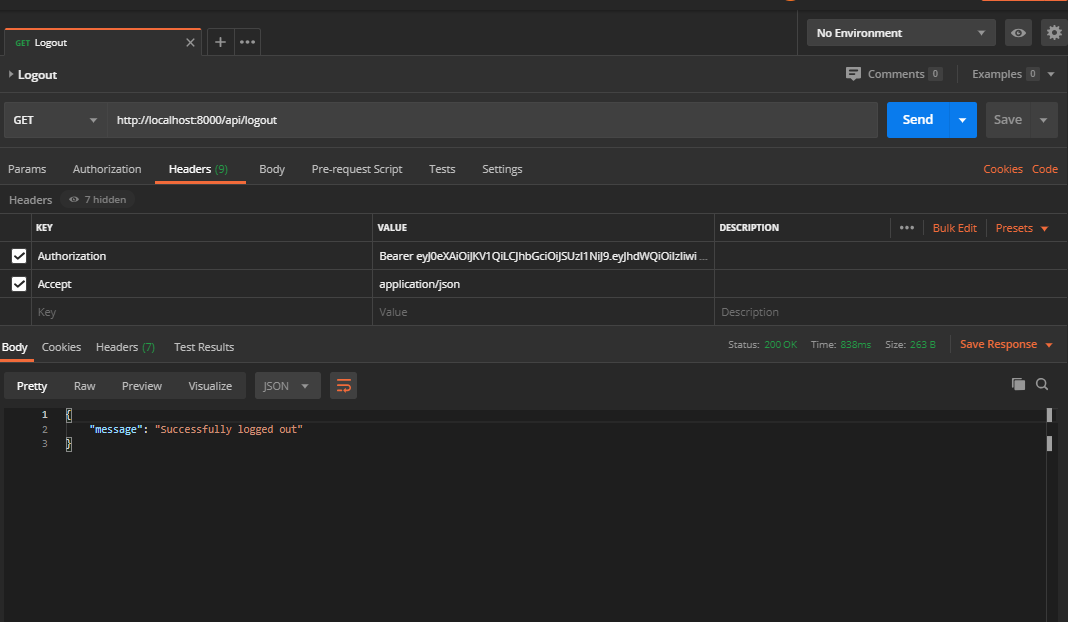This screenshot has height=622, width=1068.
Task: Toggle the line wrap icon
Action: [x=343, y=386]
